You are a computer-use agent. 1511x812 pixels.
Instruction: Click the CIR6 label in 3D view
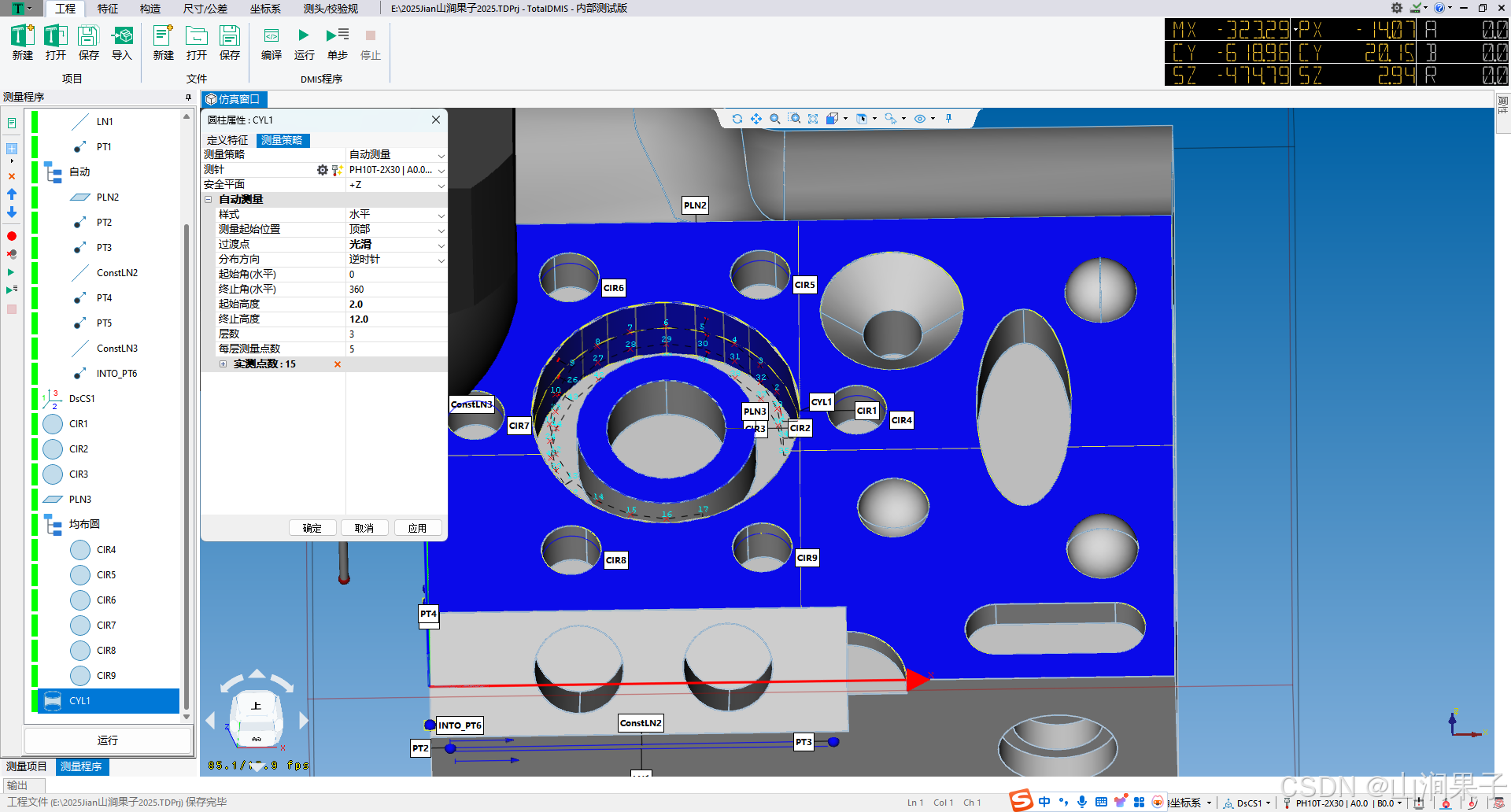pos(614,288)
